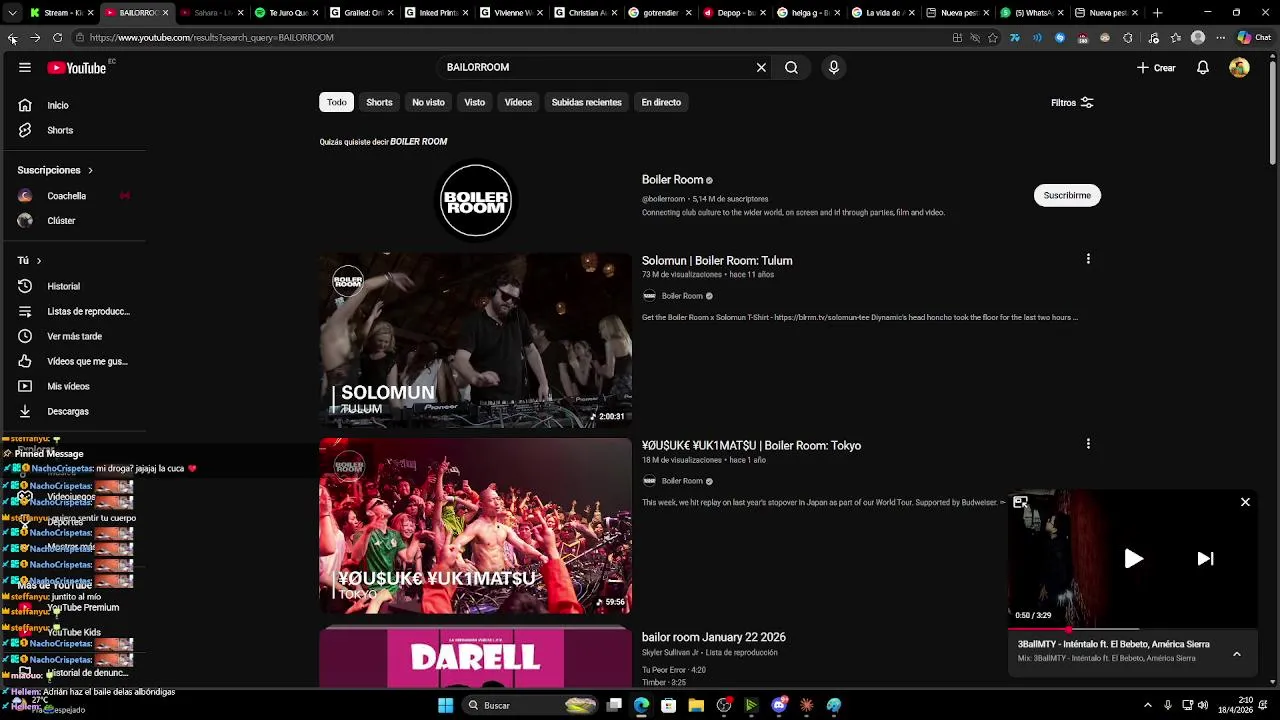Expand Suscripciones section

(x=55, y=170)
